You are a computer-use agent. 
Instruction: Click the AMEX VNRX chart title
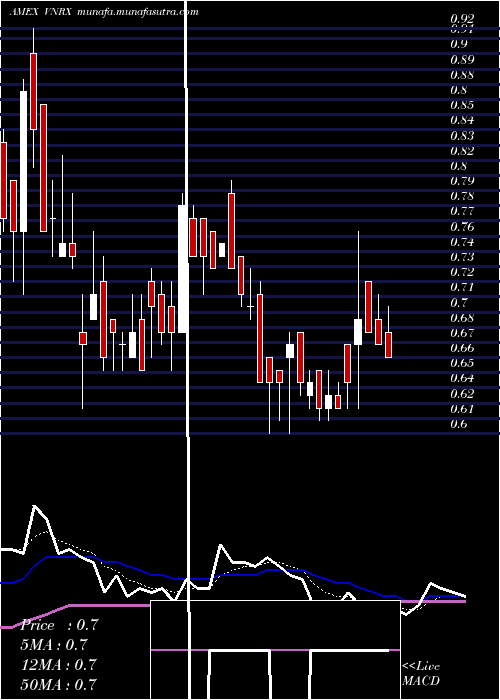(x=42, y=12)
